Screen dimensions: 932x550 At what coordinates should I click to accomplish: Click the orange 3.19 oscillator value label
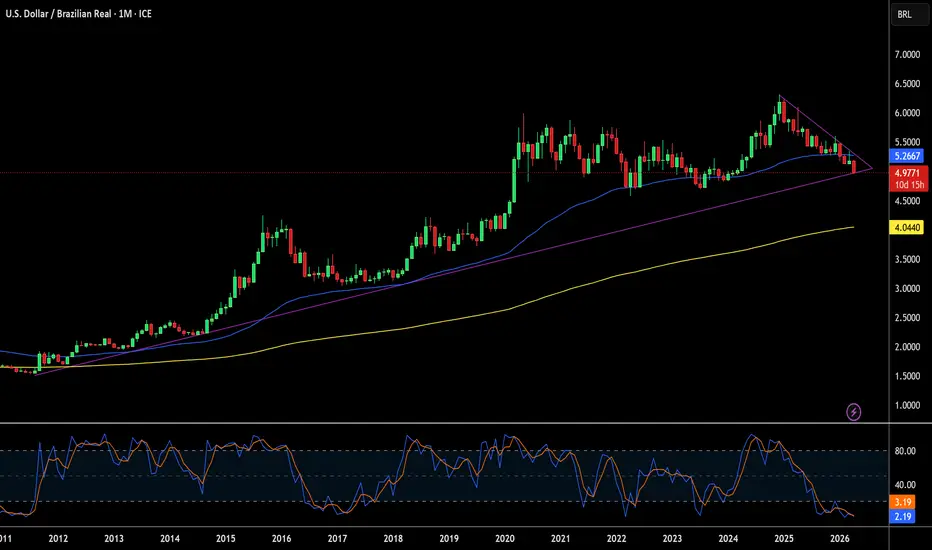tap(903, 502)
